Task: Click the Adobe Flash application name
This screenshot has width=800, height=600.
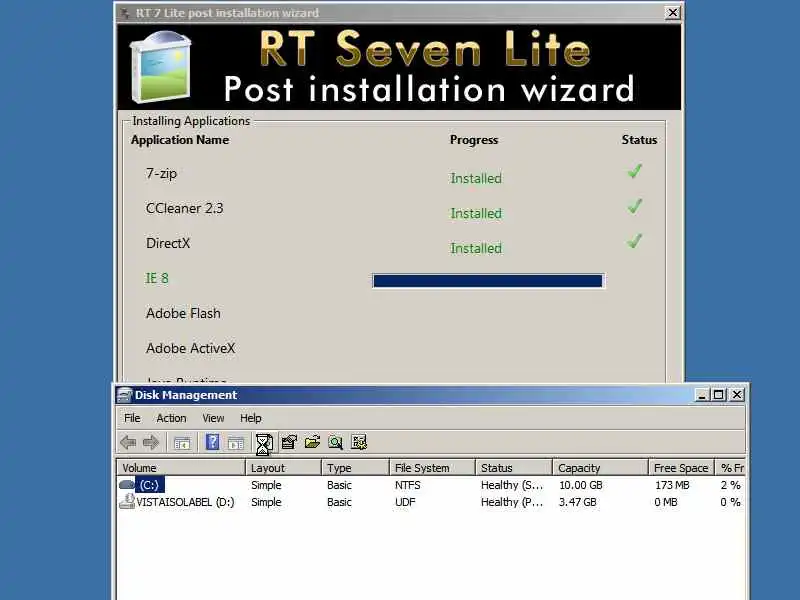Action: pos(183,313)
